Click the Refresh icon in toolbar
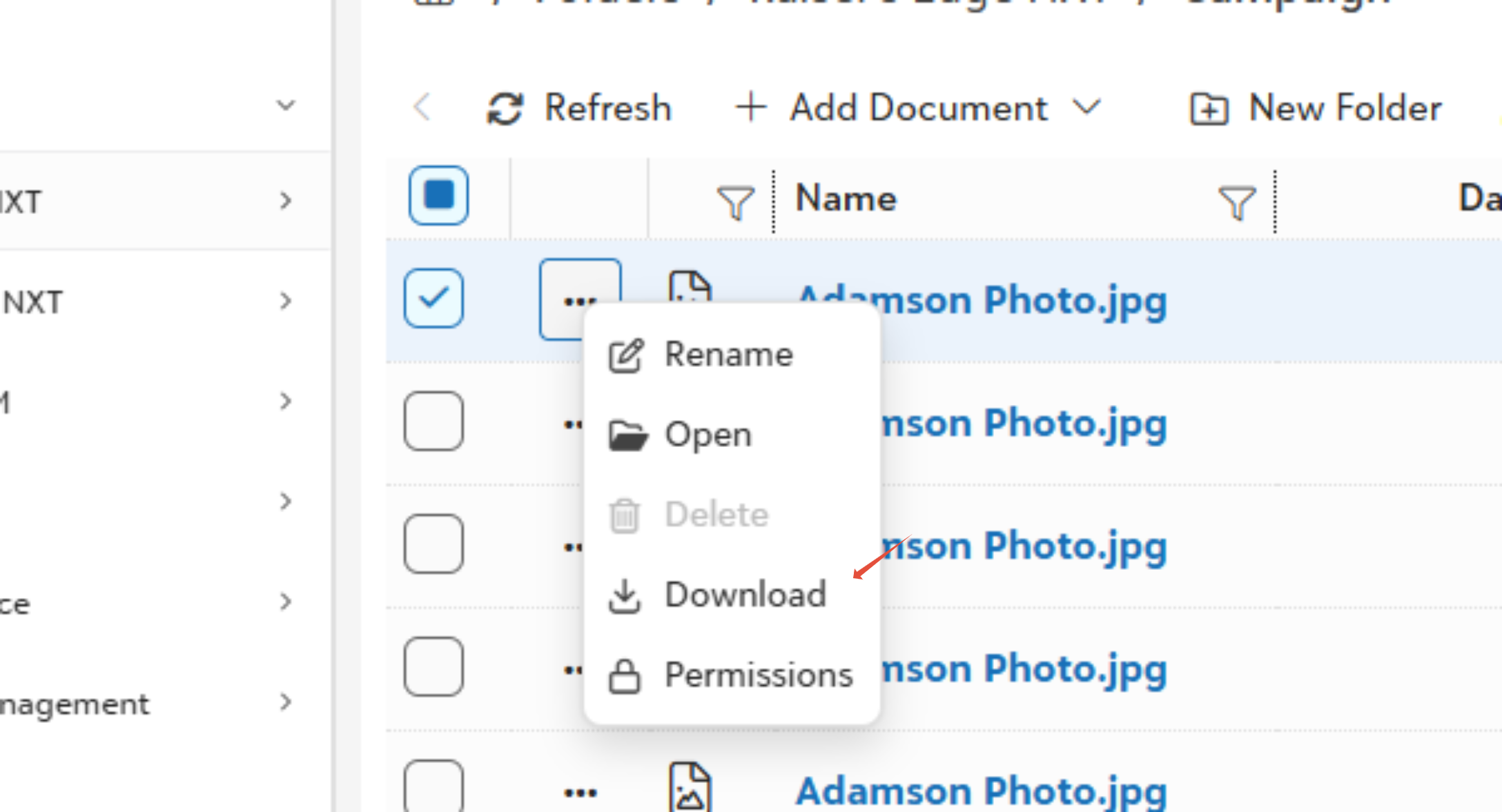 click(505, 109)
